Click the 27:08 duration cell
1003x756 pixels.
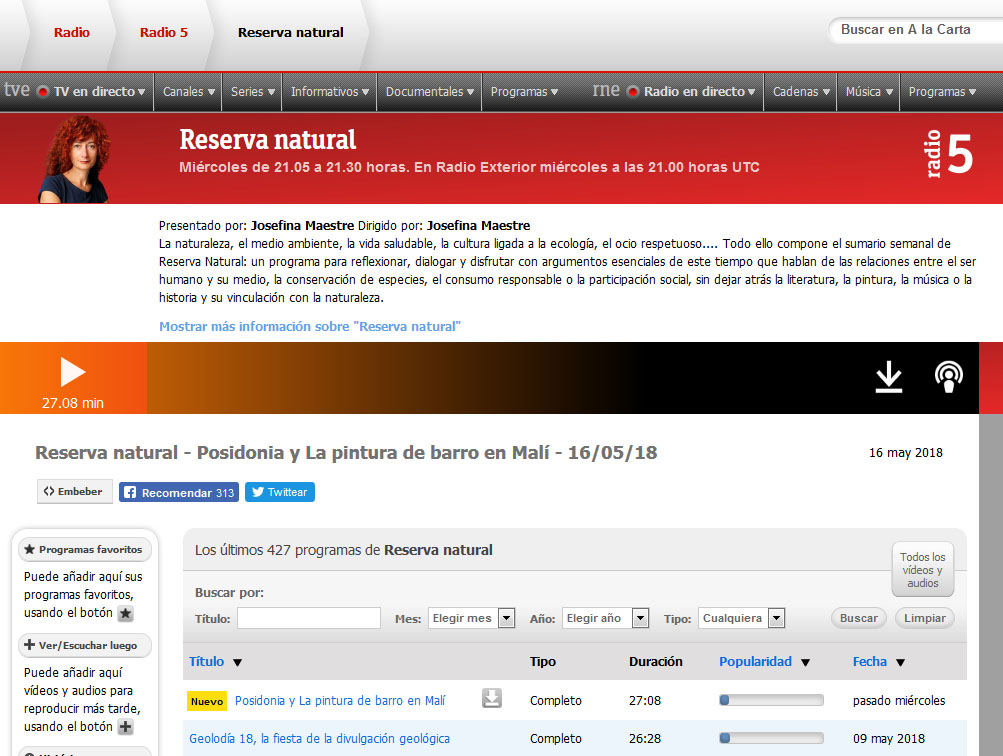(645, 700)
